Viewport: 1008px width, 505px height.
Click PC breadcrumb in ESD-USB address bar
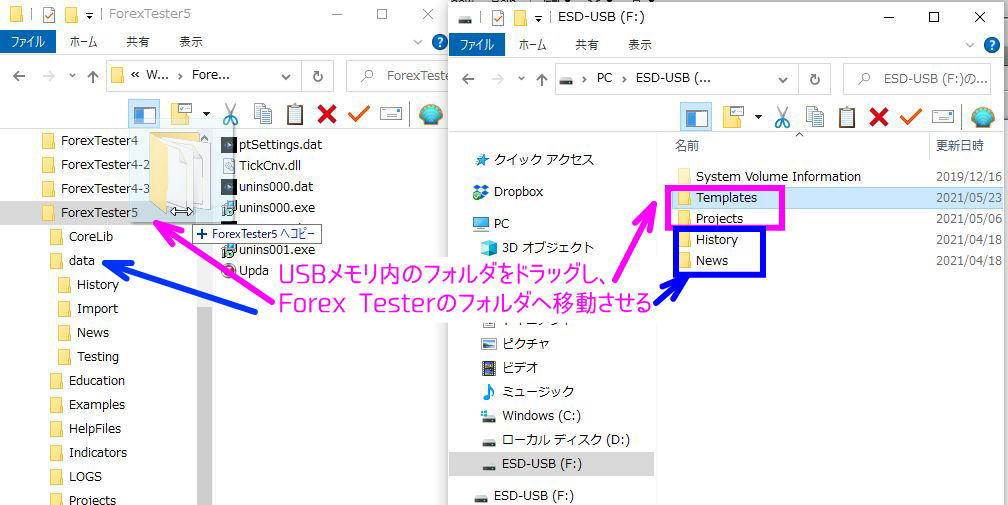pos(604,78)
